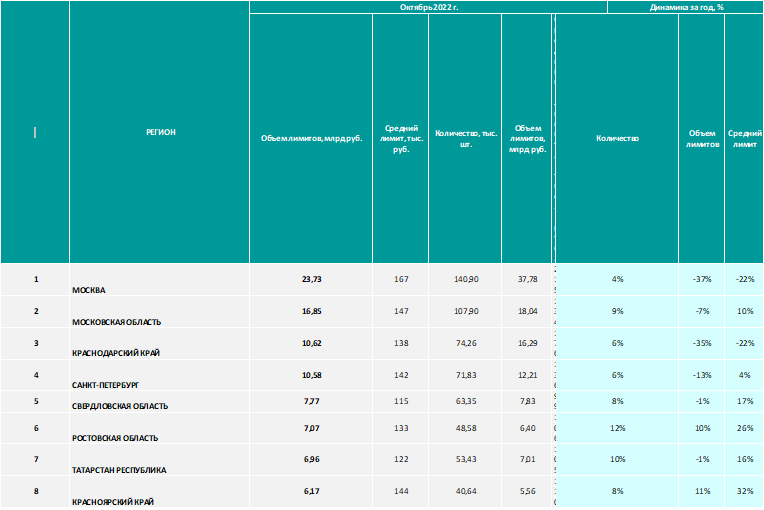The image size is (764, 510).
Task: Click the quantity 140,90 cell
Action: [465, 280]
